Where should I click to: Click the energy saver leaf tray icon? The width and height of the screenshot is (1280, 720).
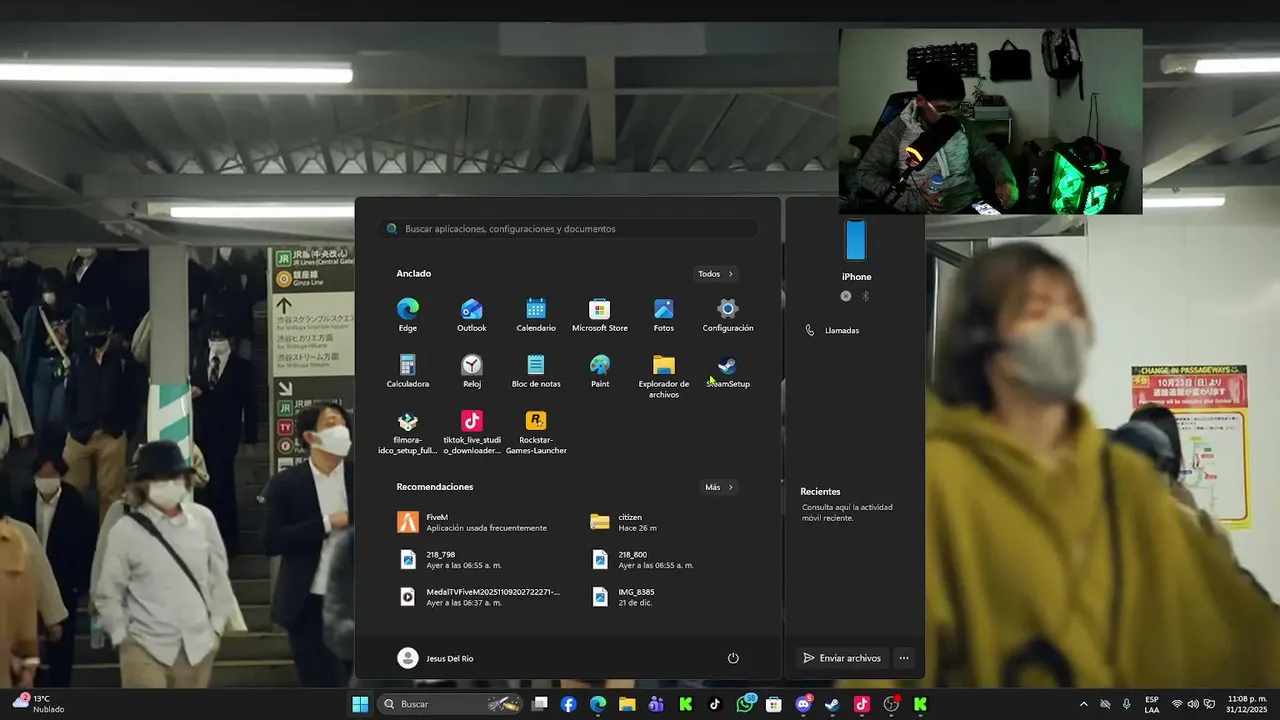coord(1209,704)
